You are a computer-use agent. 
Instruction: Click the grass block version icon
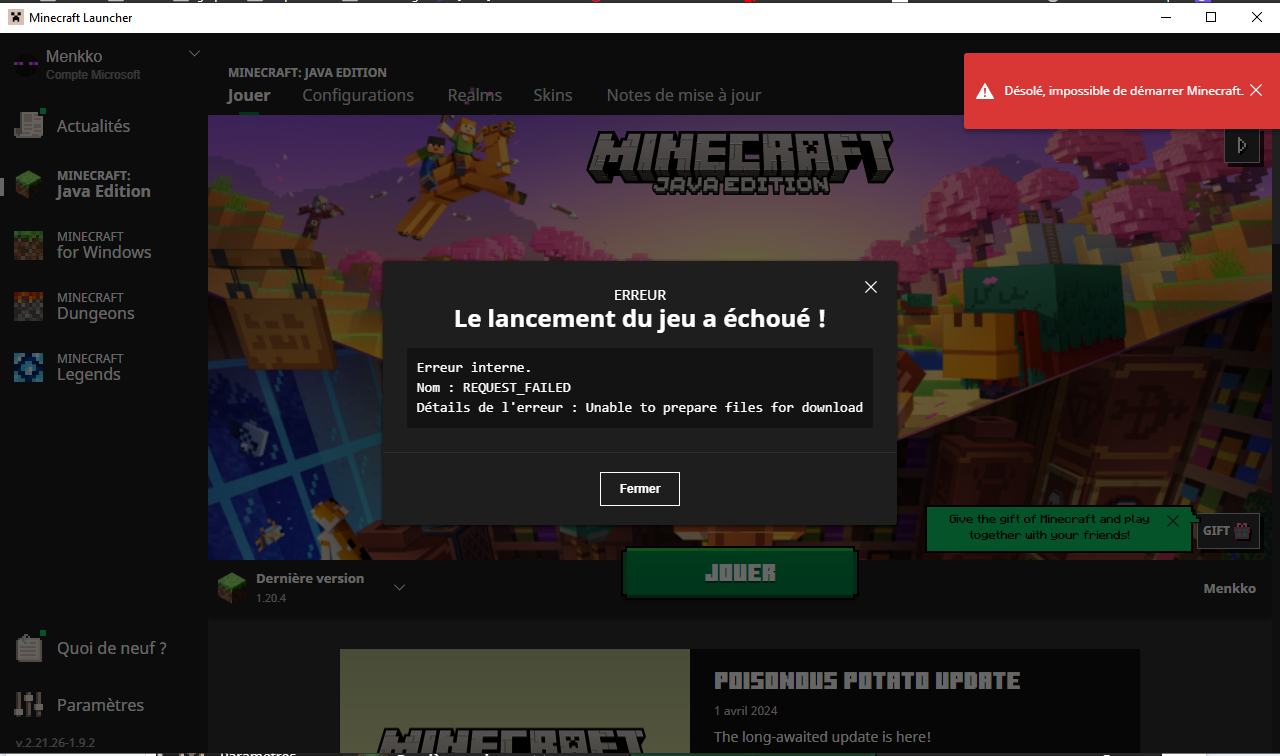[x=231, y=588]
